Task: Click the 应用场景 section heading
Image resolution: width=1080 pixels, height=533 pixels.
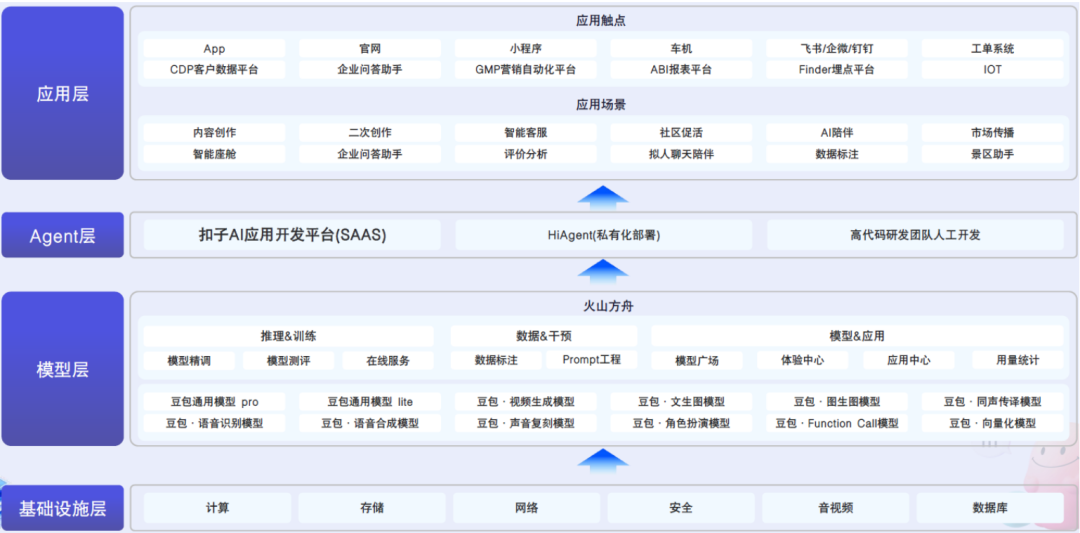Action: tap(601, 105)
